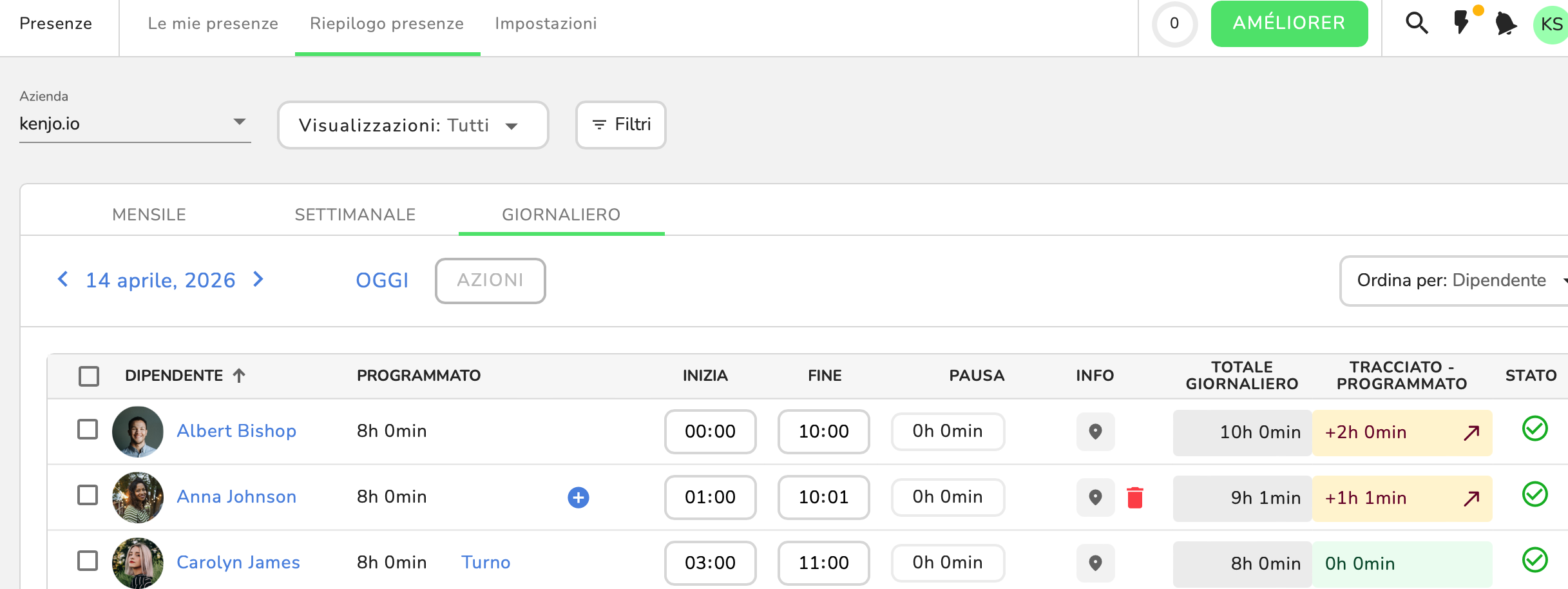Image resolution: width=1568 pixels, height=589 pixels.
Task: Click the Presenze module title
Action: pyautogui.click(x=55, y=24)
